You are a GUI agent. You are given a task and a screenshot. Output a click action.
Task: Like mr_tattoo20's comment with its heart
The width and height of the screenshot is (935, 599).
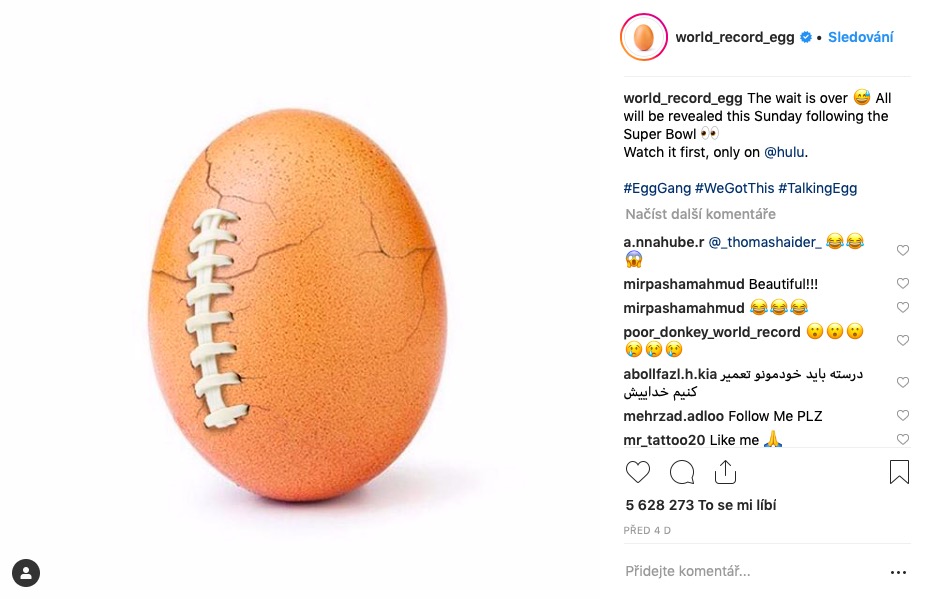(x=903, y=439)
